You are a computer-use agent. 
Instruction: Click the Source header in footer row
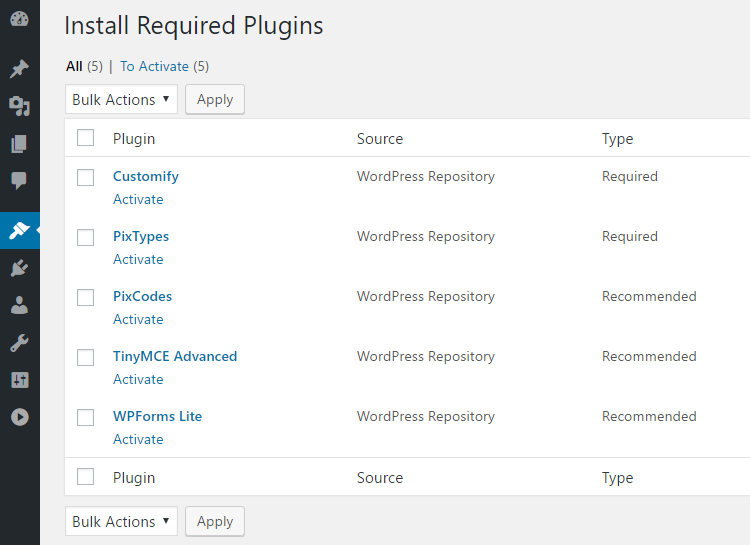click(380, 478)
